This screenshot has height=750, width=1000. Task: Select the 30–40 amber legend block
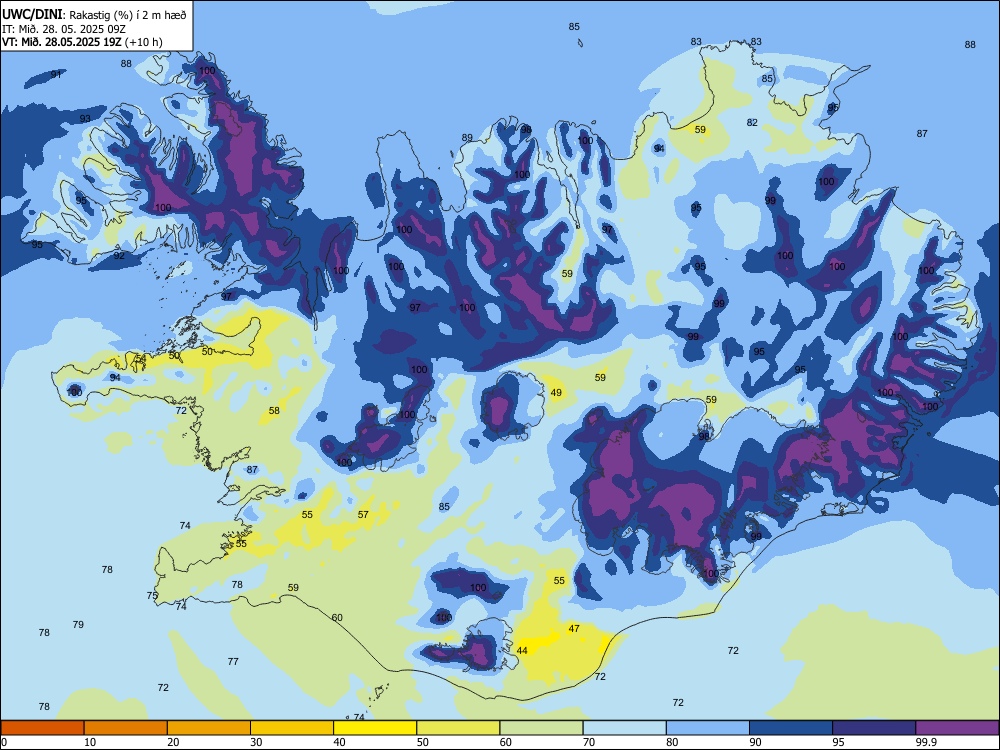pyautogui.click(x=292, y=728)
